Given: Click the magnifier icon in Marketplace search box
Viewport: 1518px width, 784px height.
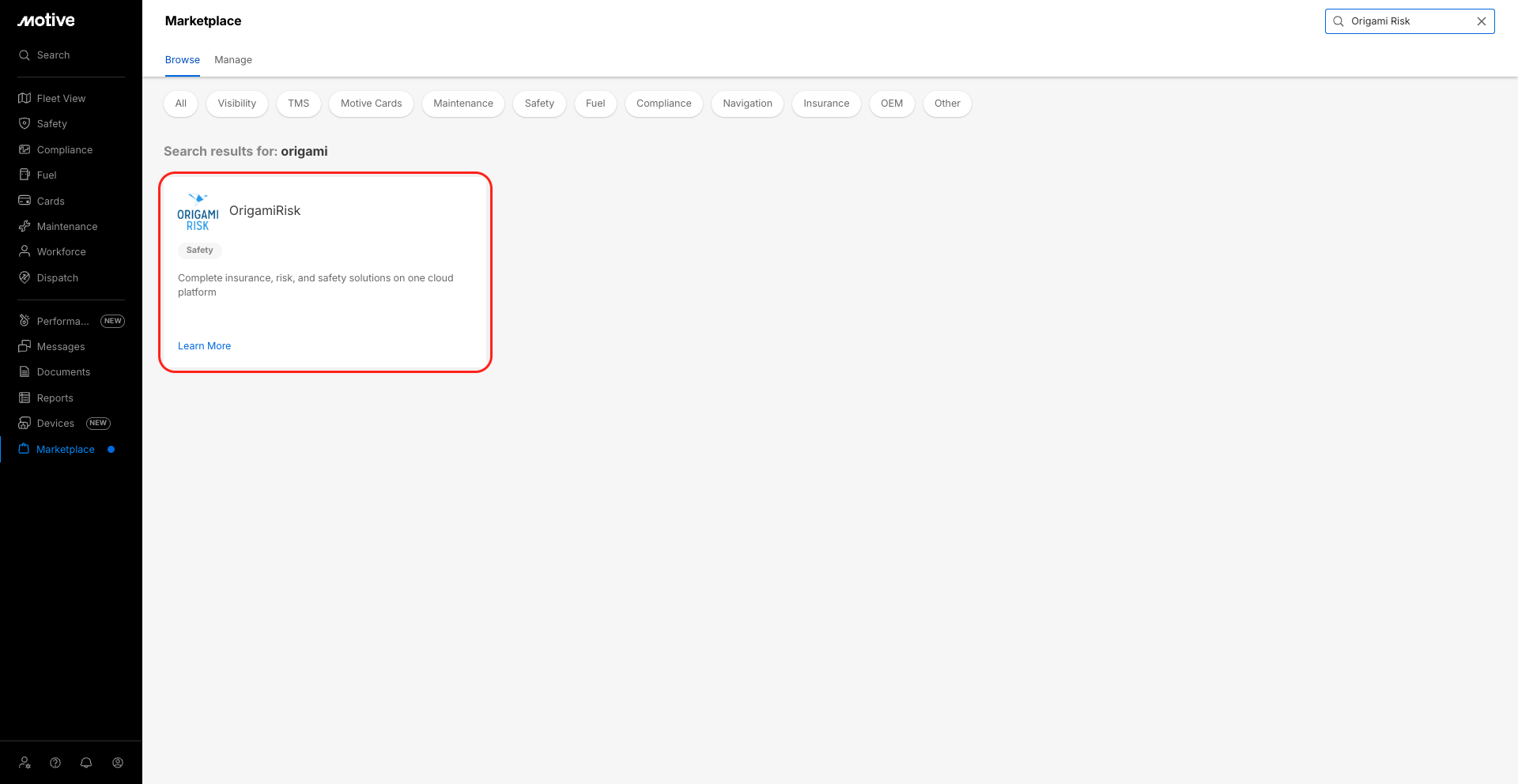Looking at the screenshot, I should (x=1339, y=21).
